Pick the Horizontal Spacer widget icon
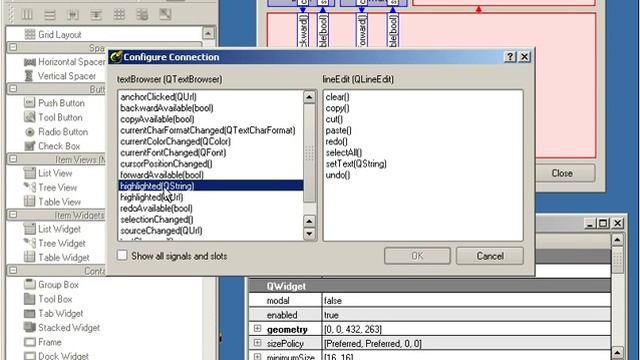 coord(30,62)
